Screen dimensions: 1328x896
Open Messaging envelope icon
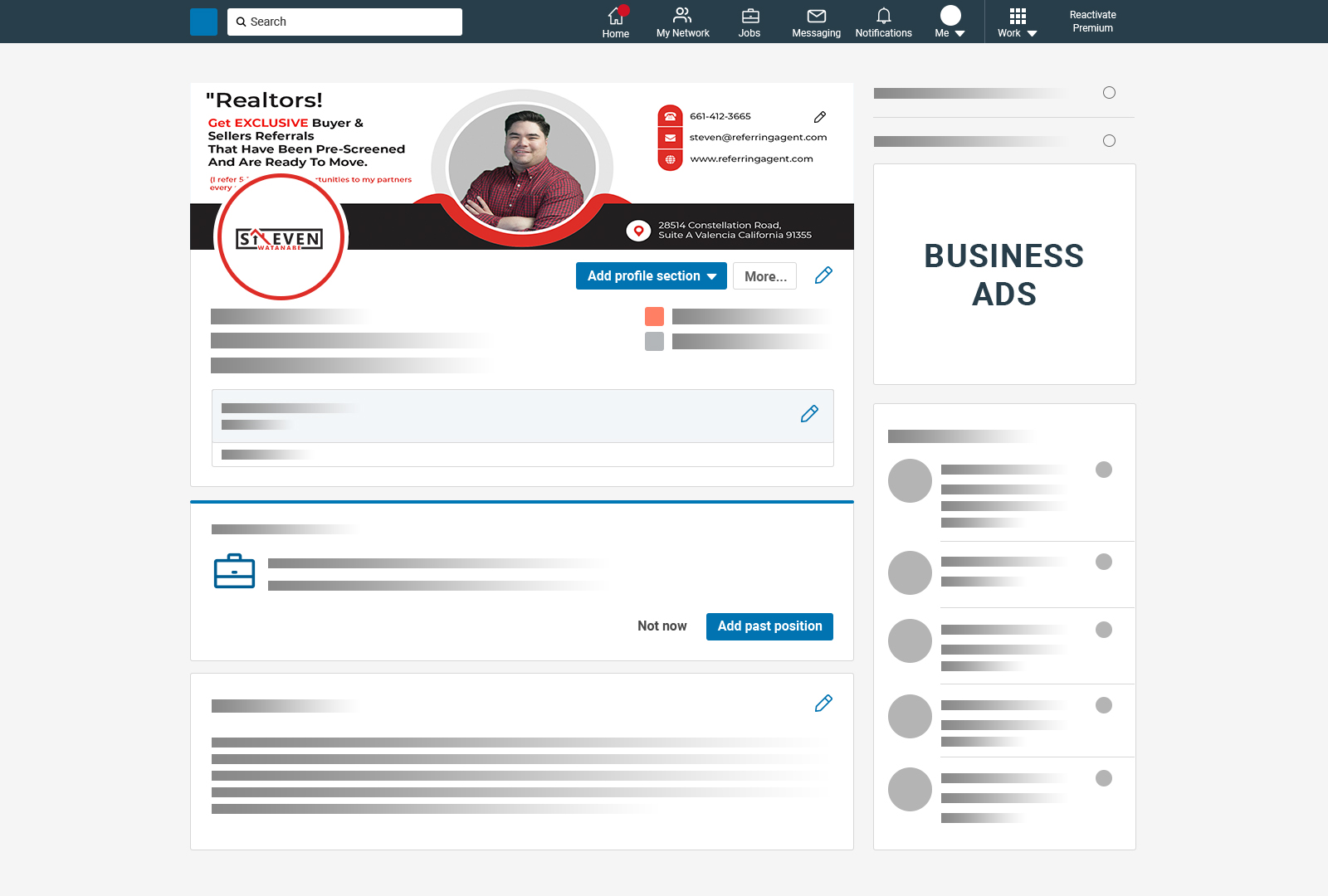(x=817, y=16)
